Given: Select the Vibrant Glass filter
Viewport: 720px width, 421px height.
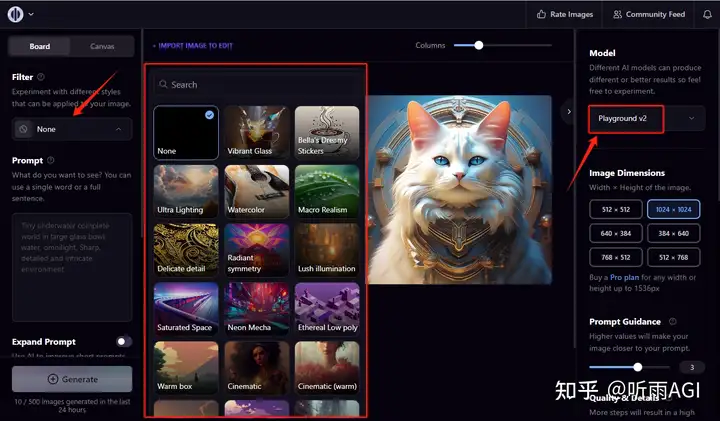Looking at the screenshot, I should (257, 133).
